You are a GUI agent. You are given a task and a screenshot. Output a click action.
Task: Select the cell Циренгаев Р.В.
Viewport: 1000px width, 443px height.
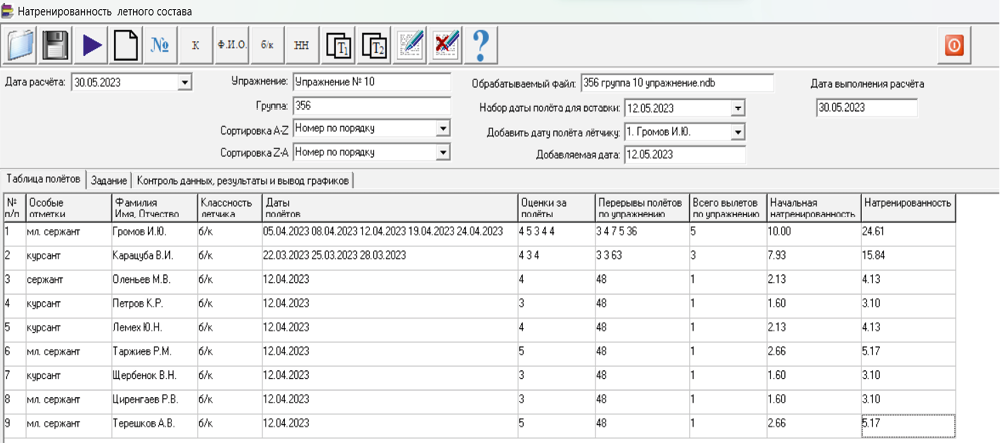(152, 401)
